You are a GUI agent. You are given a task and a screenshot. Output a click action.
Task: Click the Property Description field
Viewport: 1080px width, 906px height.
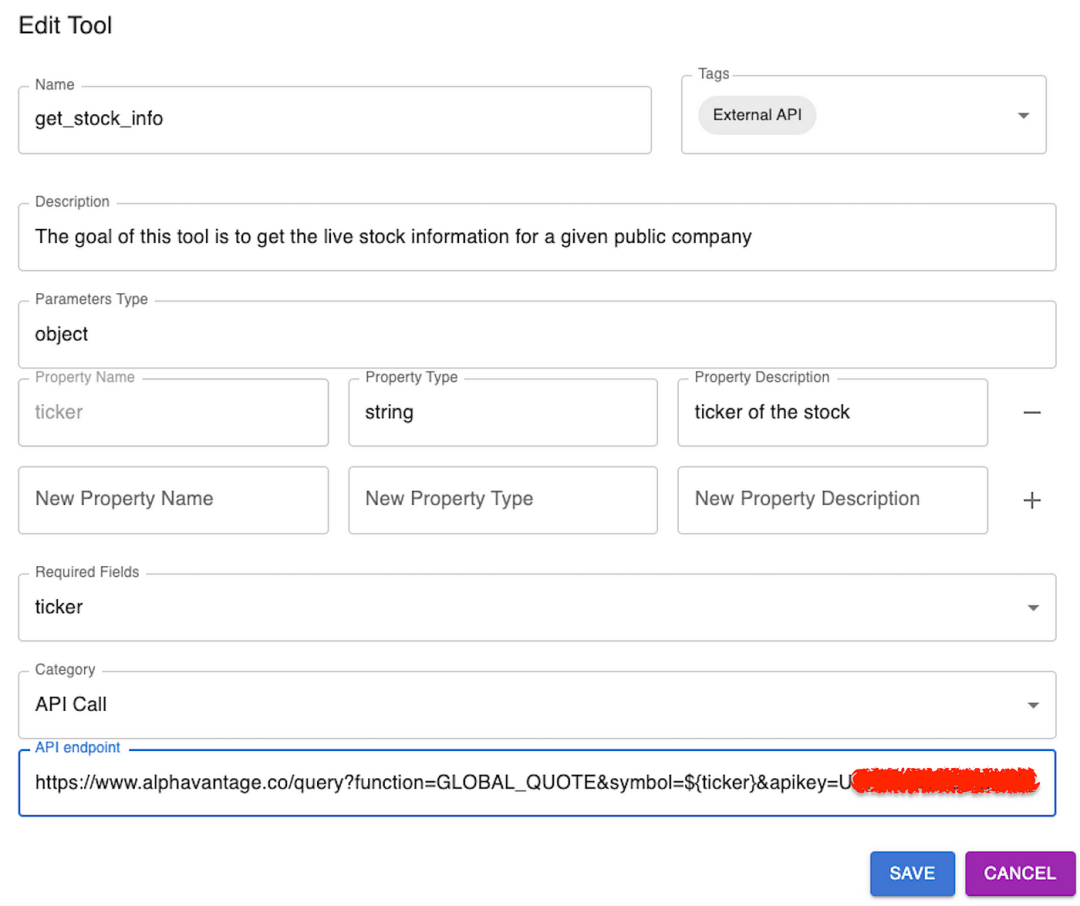tap(832, 412)
